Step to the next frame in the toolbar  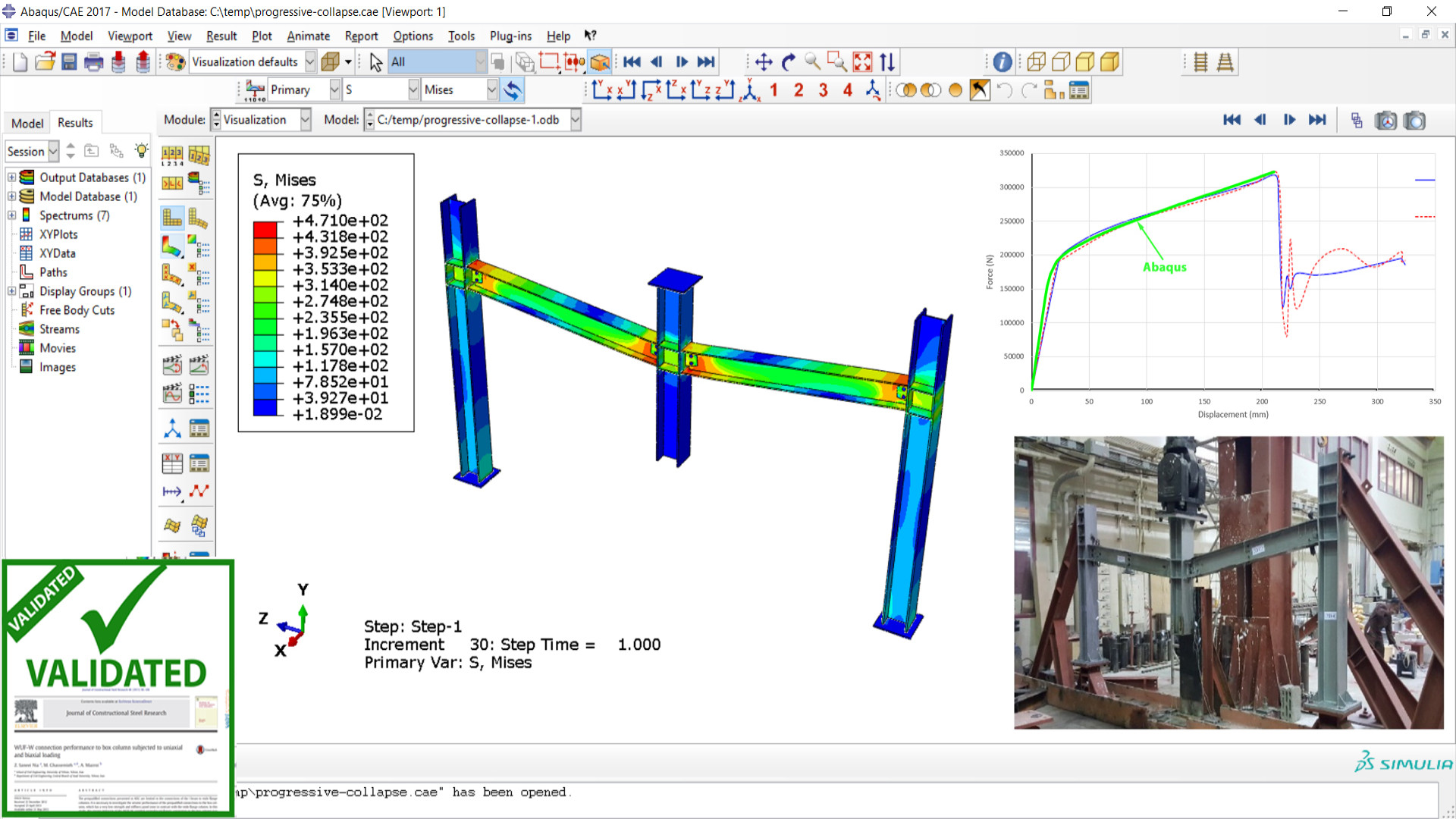(682, 62)
